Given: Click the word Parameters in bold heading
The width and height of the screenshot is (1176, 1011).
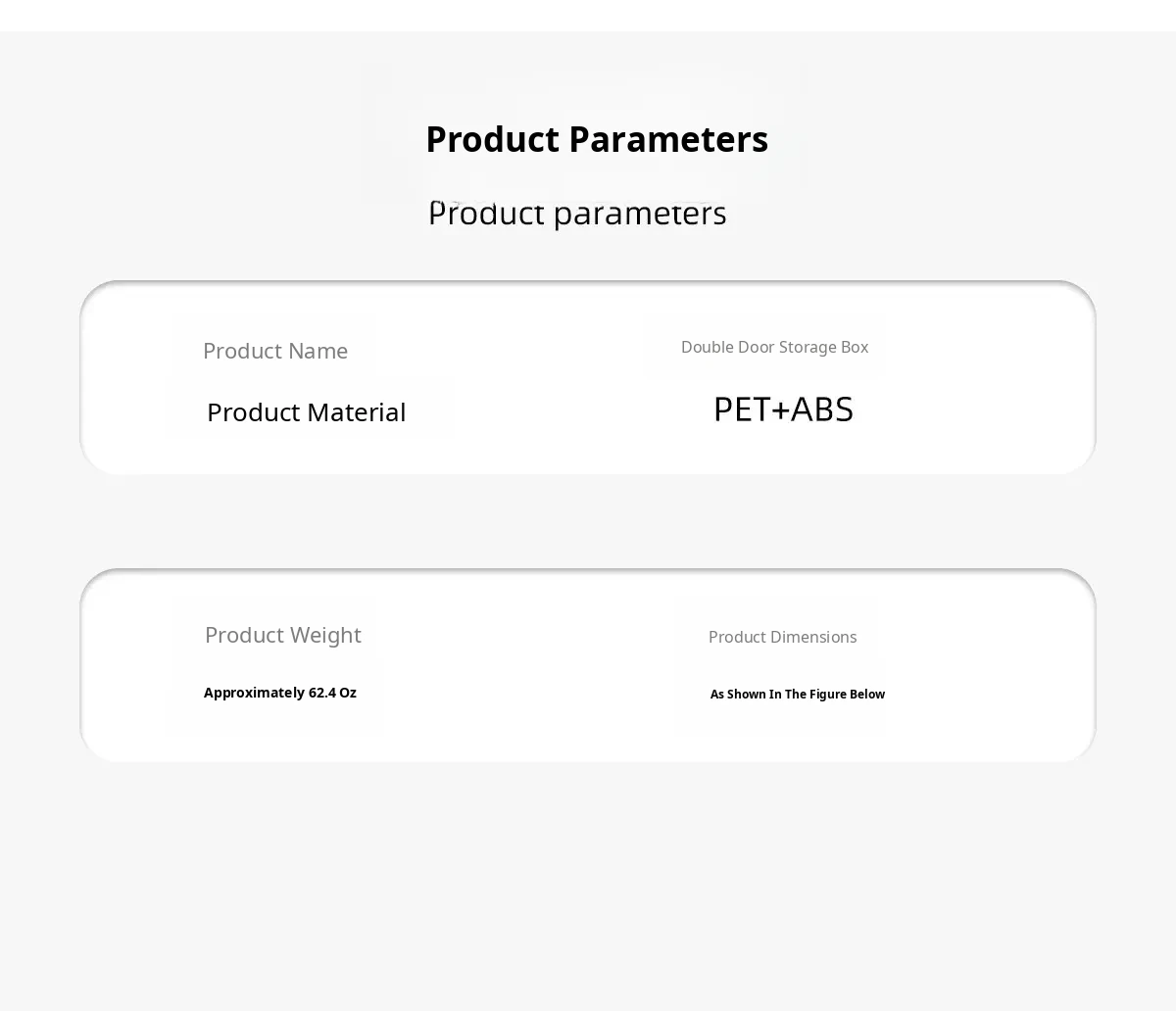Looking at the screenshot, I should [x=667, y=139].
